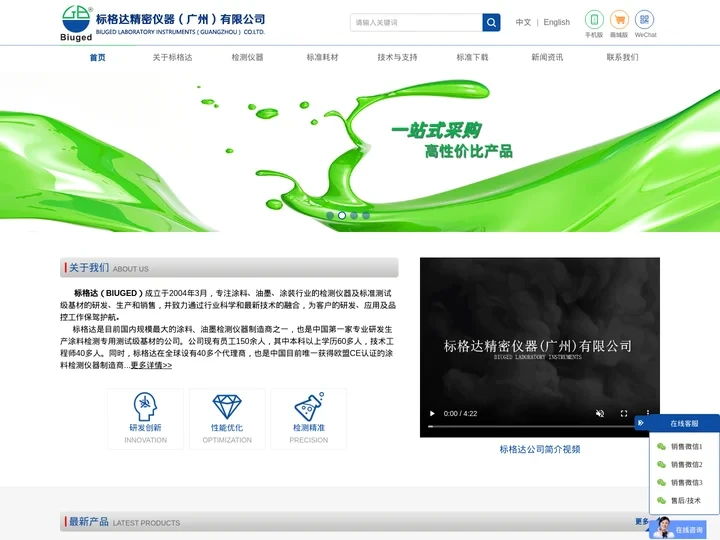This screenshot has height=540, width=720.
Task: Open the shopping cart icon (商城版)
Action: tap(619, 20)
